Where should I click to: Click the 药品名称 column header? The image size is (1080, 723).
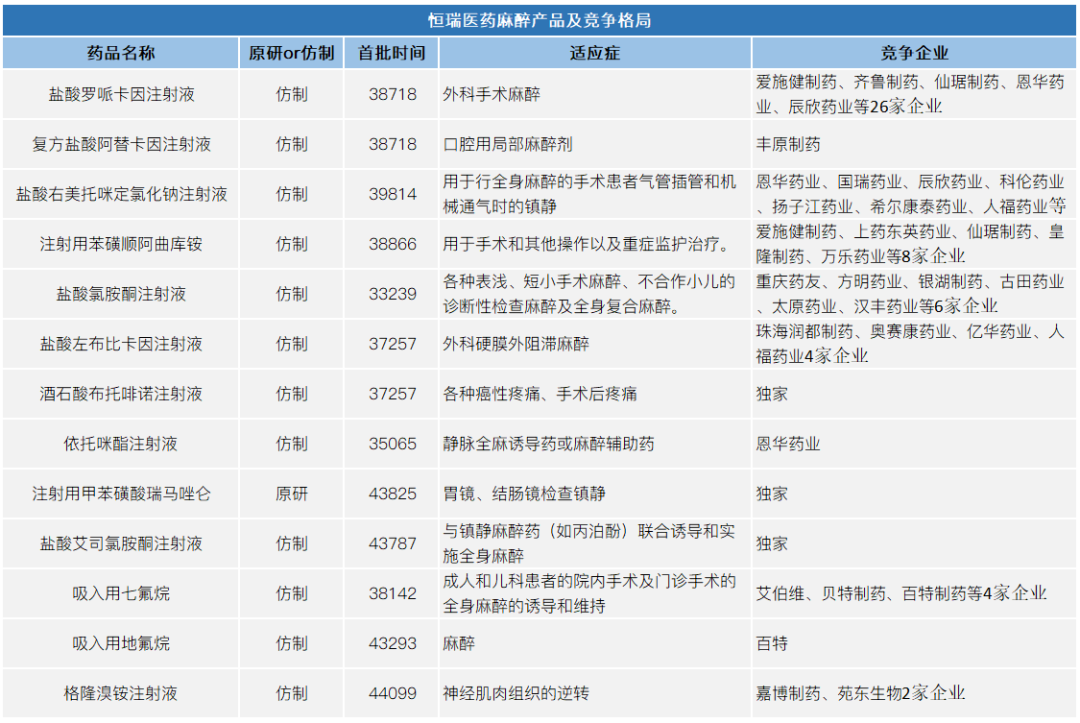click(x=121, y=53)
